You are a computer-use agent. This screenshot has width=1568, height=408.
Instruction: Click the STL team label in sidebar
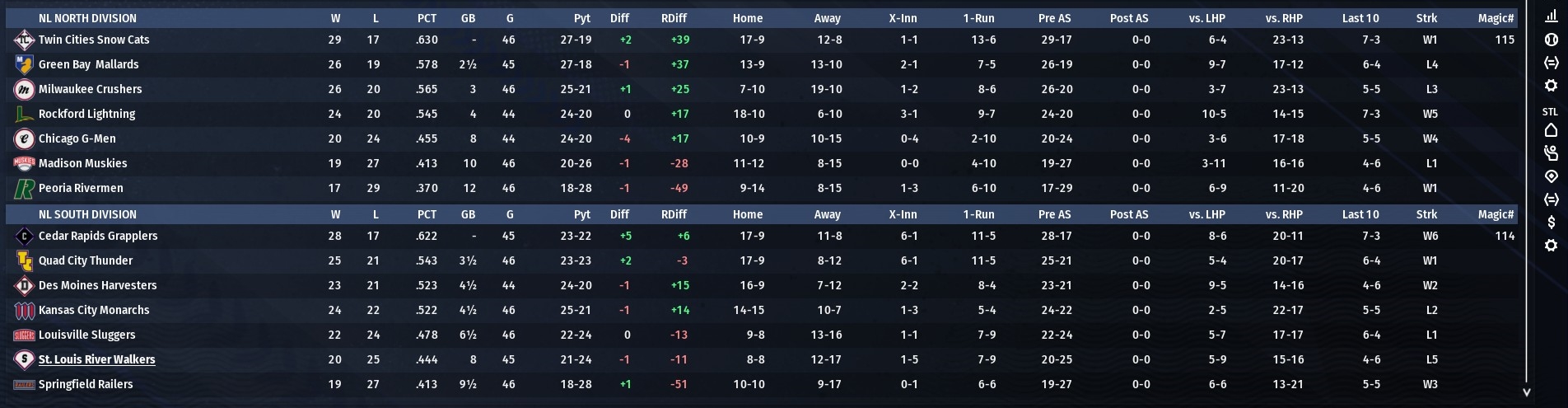pos(1550,111)
